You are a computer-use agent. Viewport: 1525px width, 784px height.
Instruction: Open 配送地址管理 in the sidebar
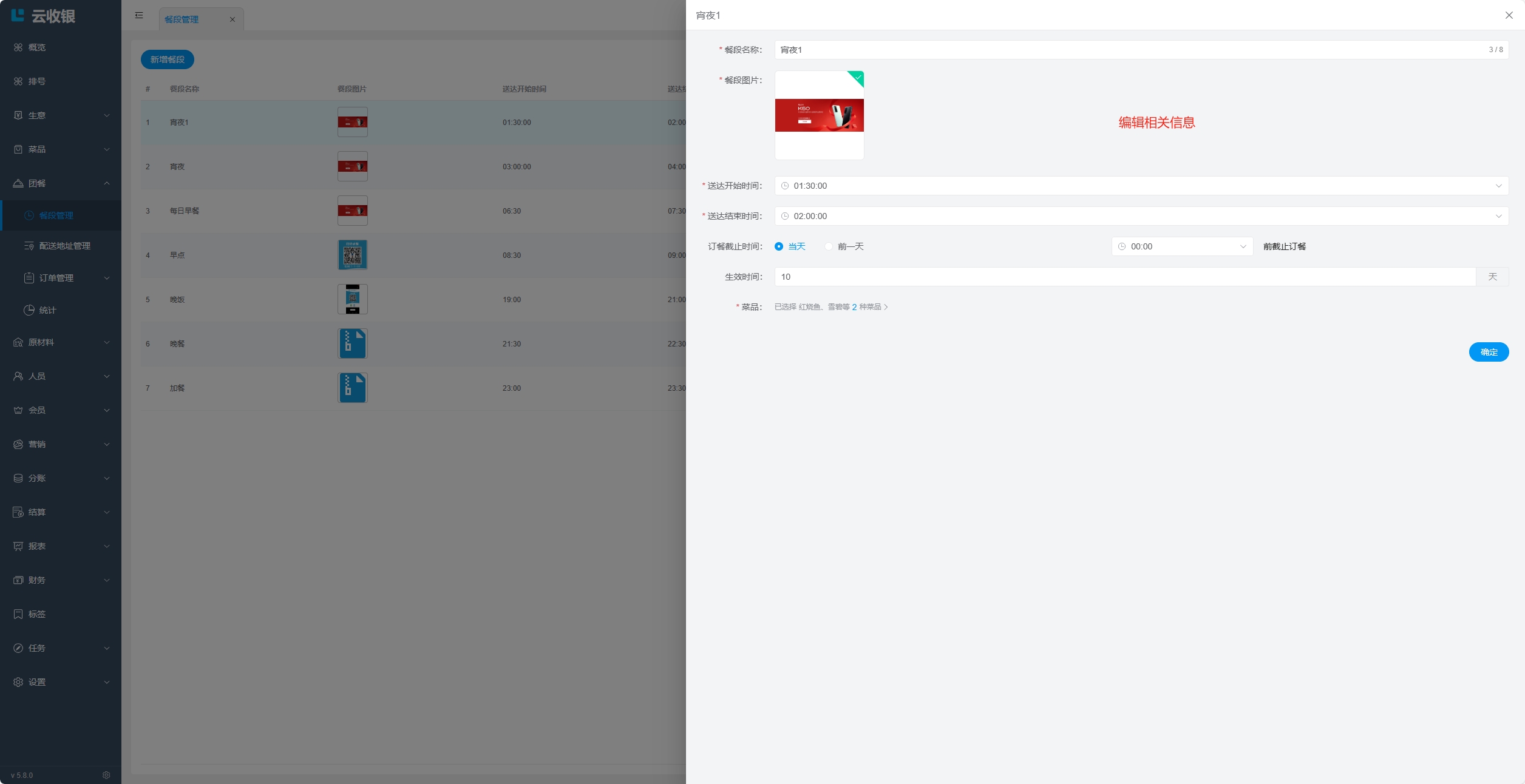tap(64, 246)
